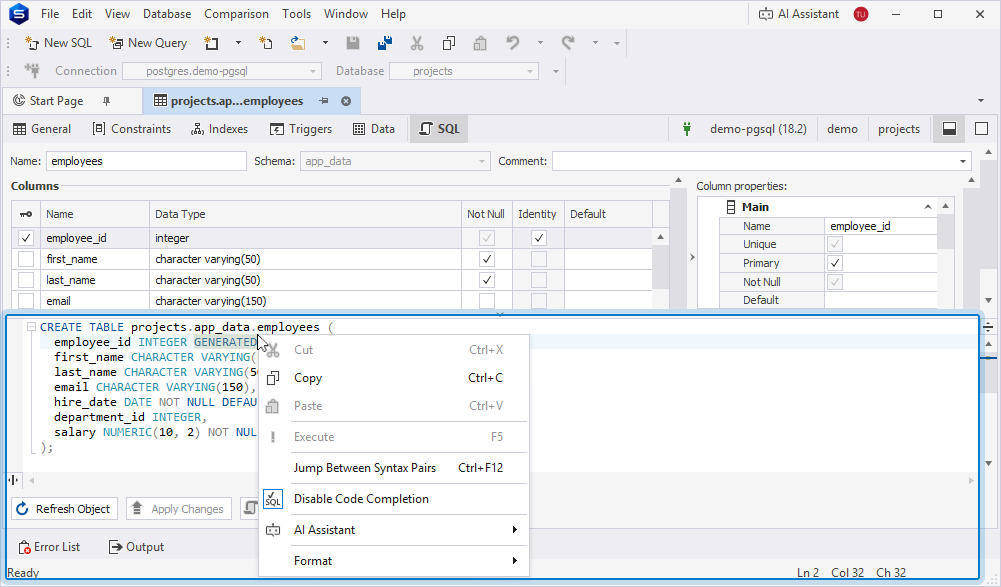Open the Data tab

[x=374, y=129]
